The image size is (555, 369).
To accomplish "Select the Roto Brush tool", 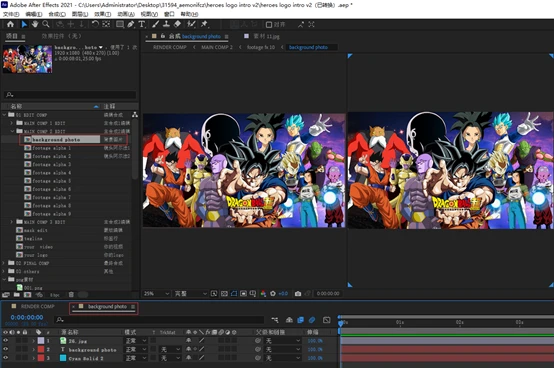I will pos(191,24).
